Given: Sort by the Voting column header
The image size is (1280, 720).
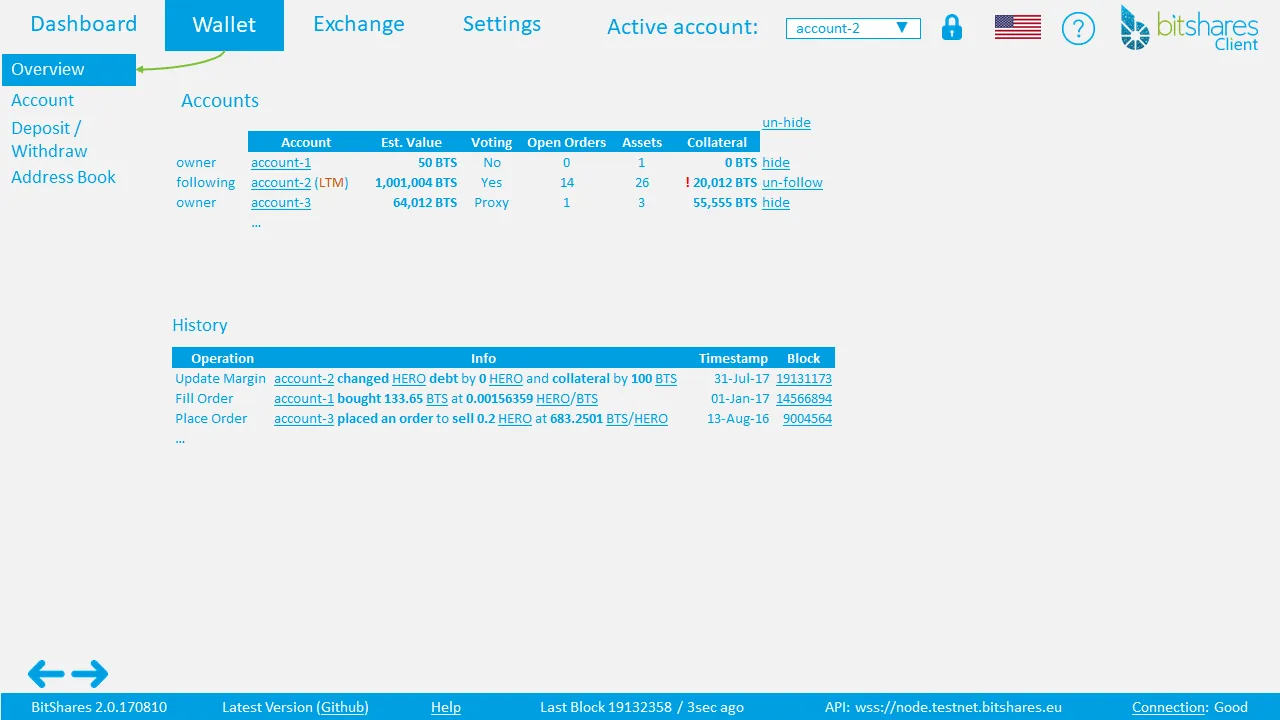Looking at the screenshot, I should [491, 142].
